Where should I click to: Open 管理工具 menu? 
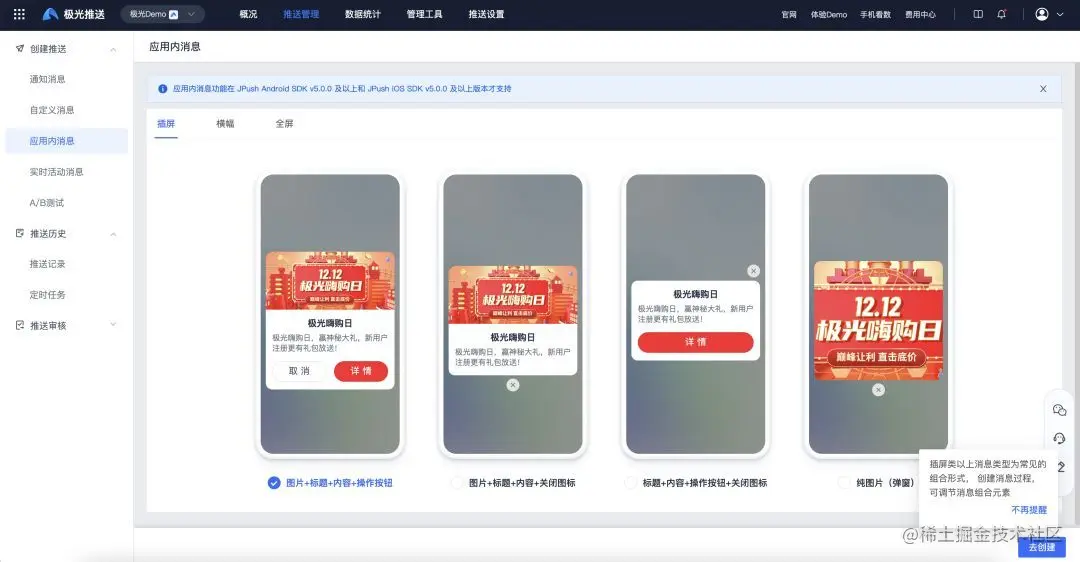(x=424, y=14)
